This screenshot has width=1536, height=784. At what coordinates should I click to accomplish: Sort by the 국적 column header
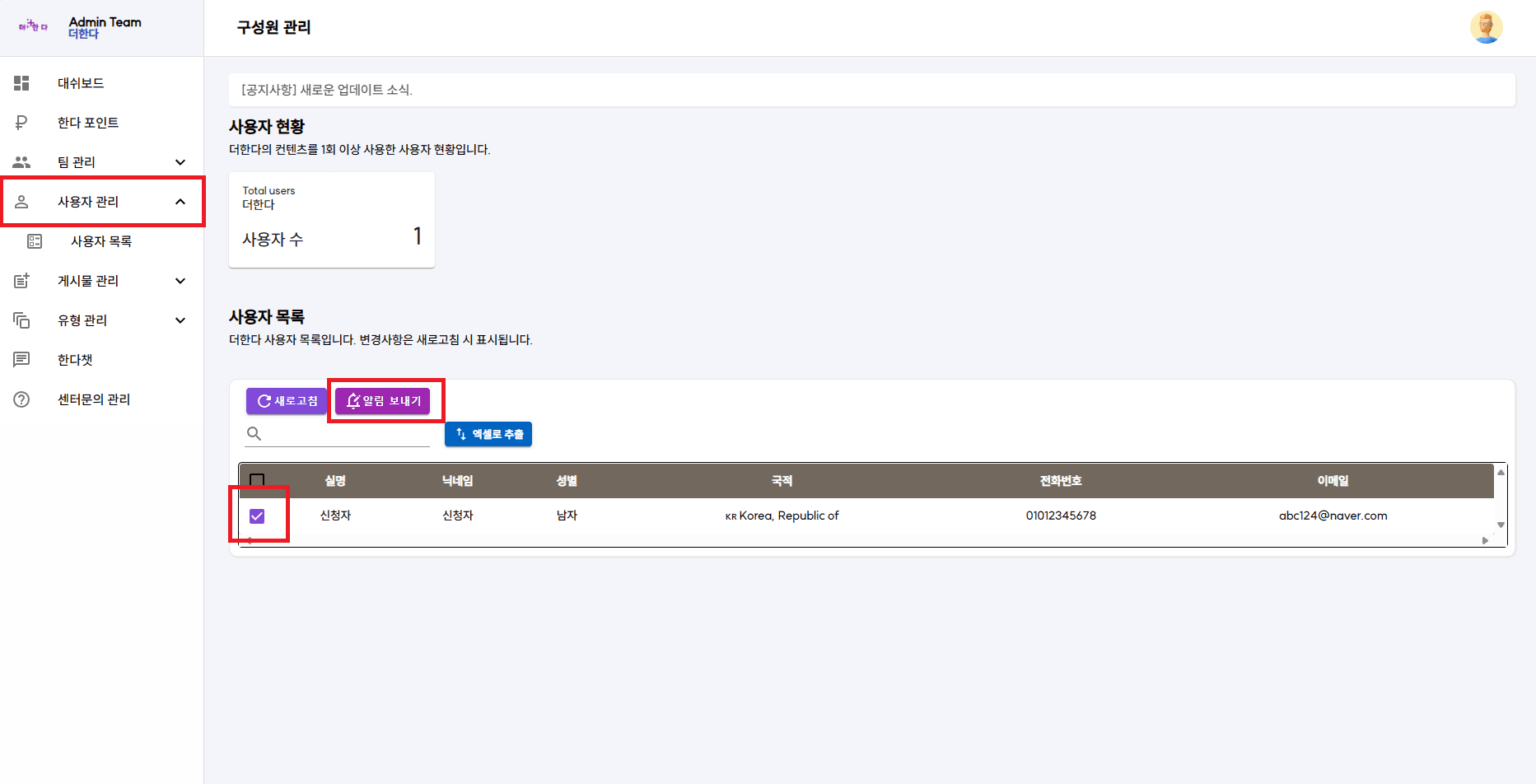click(782, 481)
